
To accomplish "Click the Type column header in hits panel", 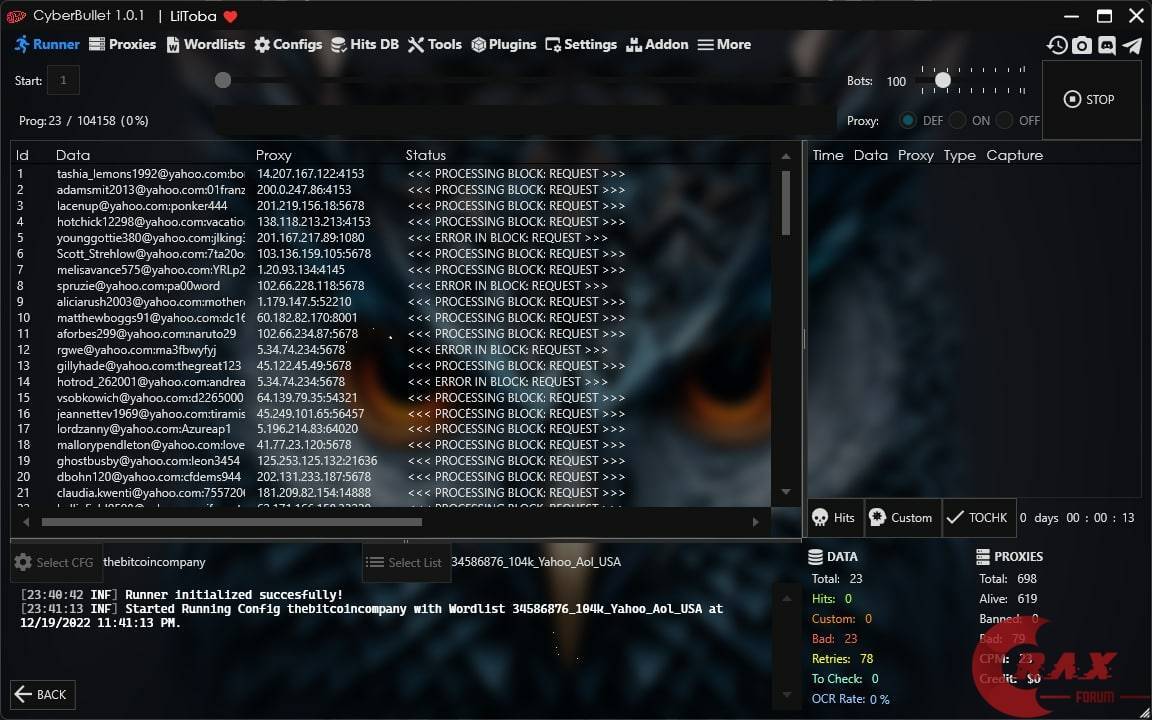I will pyautogui.click(x=960, y=155).
